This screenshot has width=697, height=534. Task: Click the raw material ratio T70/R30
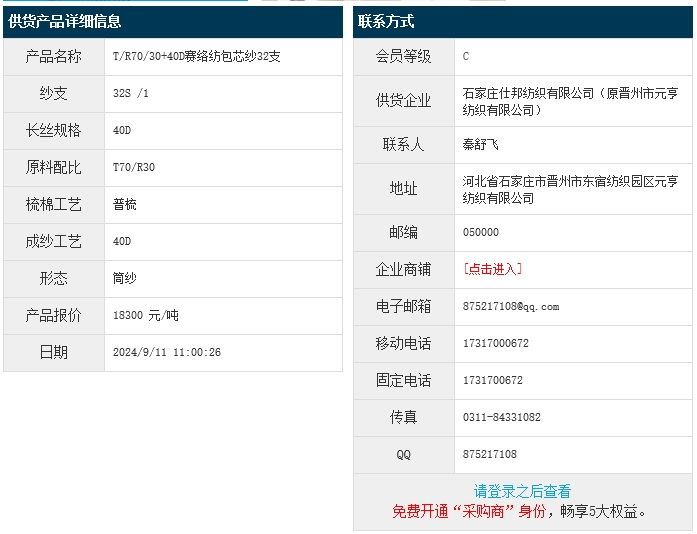134,167
